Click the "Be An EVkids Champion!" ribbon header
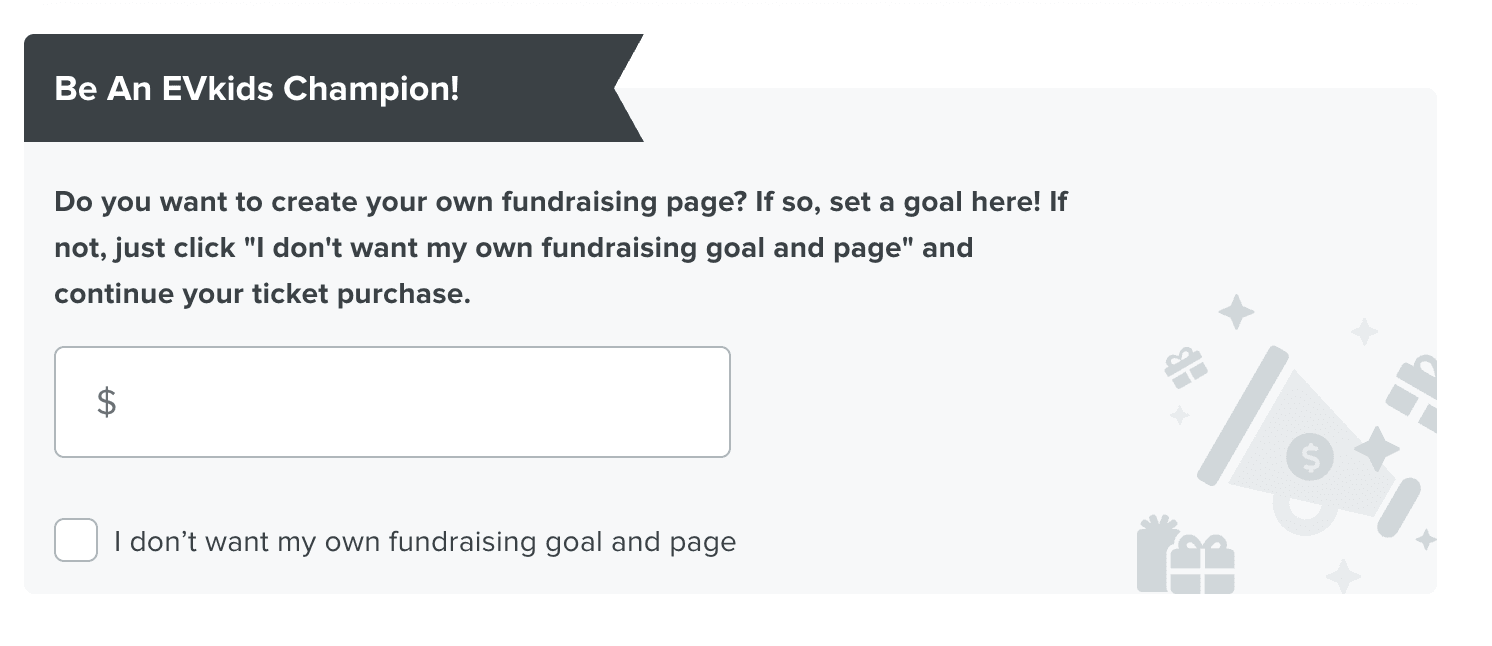The width and height of the screenshot is (1492, 646). click(x=257, y=88)
